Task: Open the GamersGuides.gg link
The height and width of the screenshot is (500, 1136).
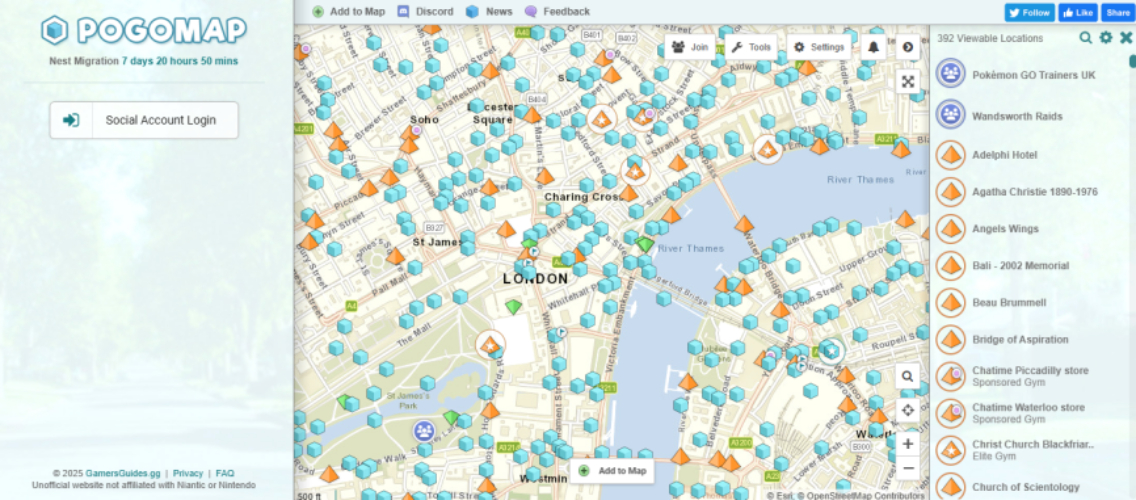Action: pos(122,473)
